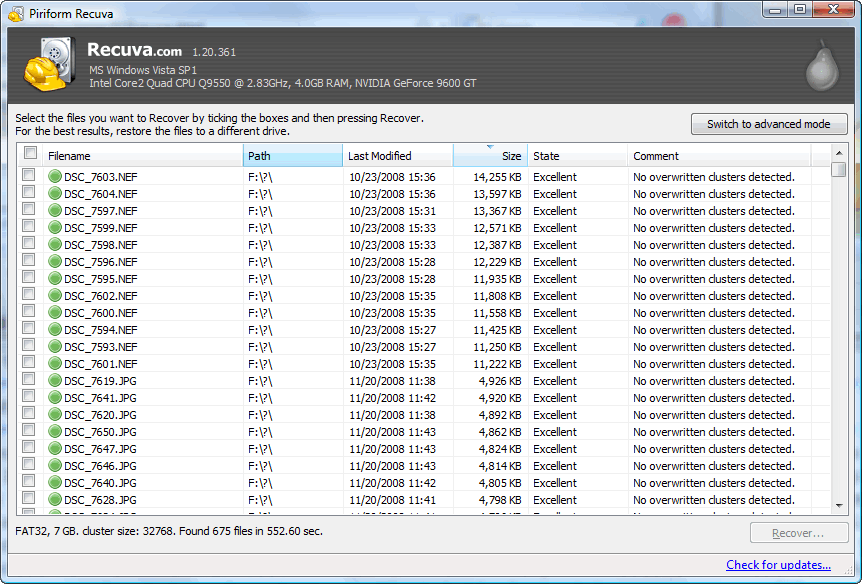Select the checkbox for DSC_7601.NEF

pyautogui.click(x=29, y=362)
